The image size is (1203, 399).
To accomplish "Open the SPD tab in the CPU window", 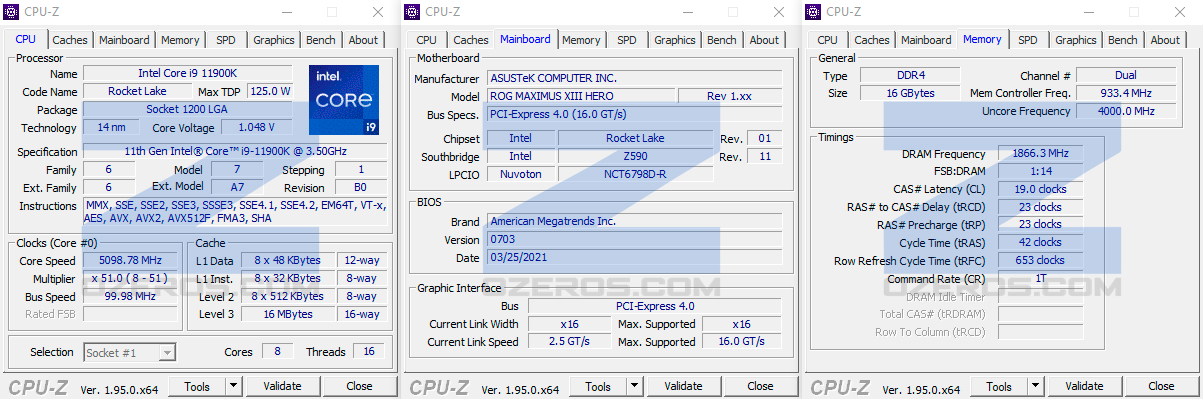I will coord(226,40).
